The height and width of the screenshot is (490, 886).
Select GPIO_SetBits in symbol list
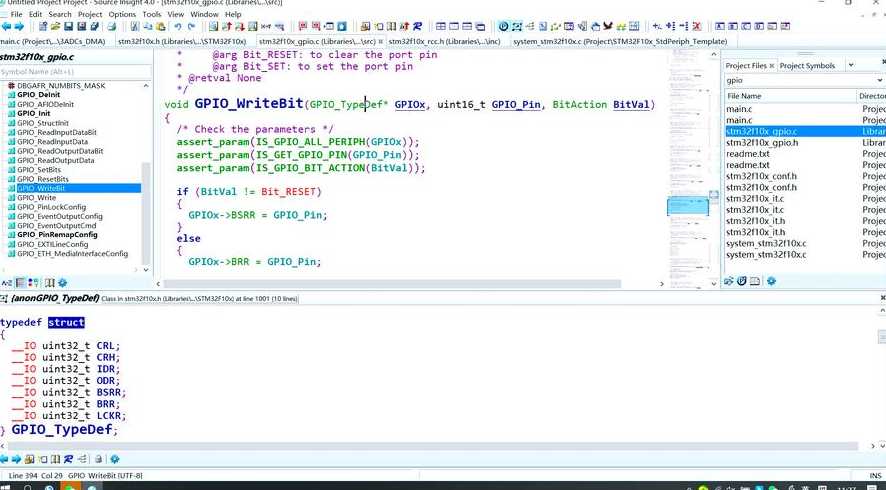tap(39, 170)
